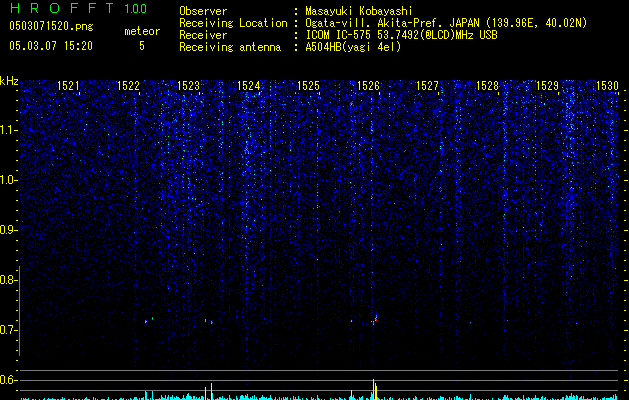Click the tallest yellow power spike at 1526
This screenshot has height=400, width=629.
[373, 389]
